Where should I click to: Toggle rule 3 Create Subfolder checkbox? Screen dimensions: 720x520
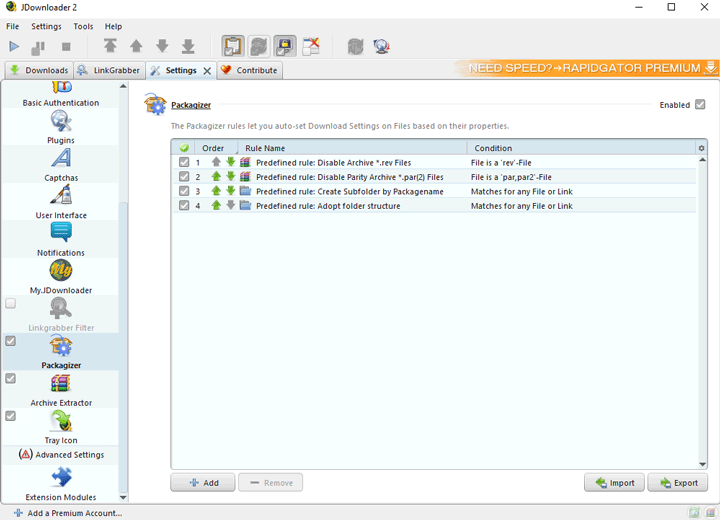(x=184, y=191)
